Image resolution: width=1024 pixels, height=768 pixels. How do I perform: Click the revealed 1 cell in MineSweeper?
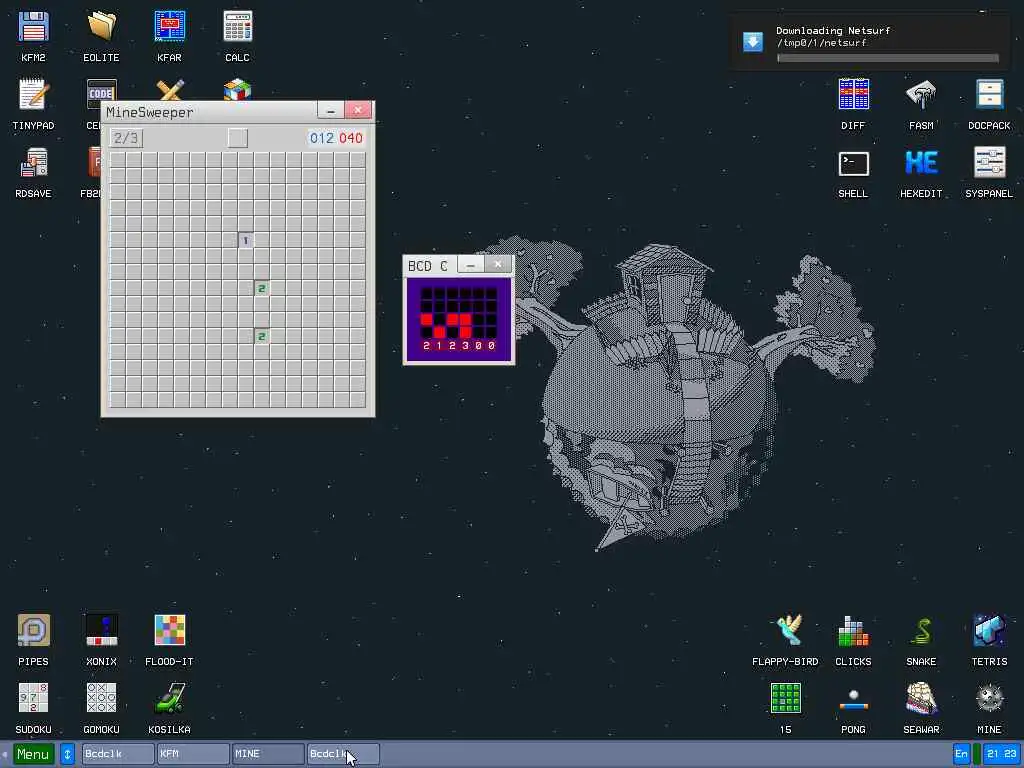point(246,240)
